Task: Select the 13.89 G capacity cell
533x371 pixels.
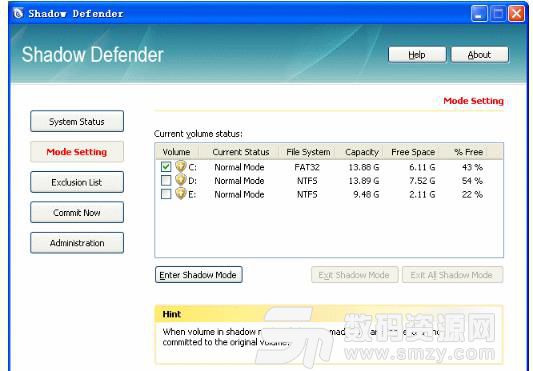Action: (x=364, y=181)
